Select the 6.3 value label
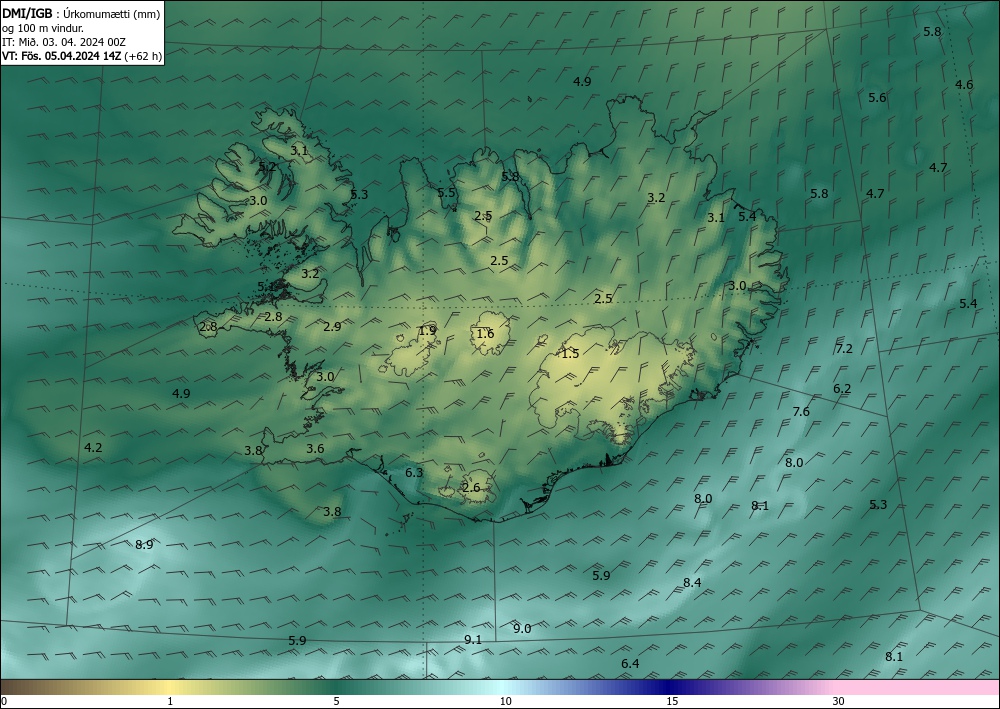This screenshot has height=709, width=1000. [x=414, y=472]
